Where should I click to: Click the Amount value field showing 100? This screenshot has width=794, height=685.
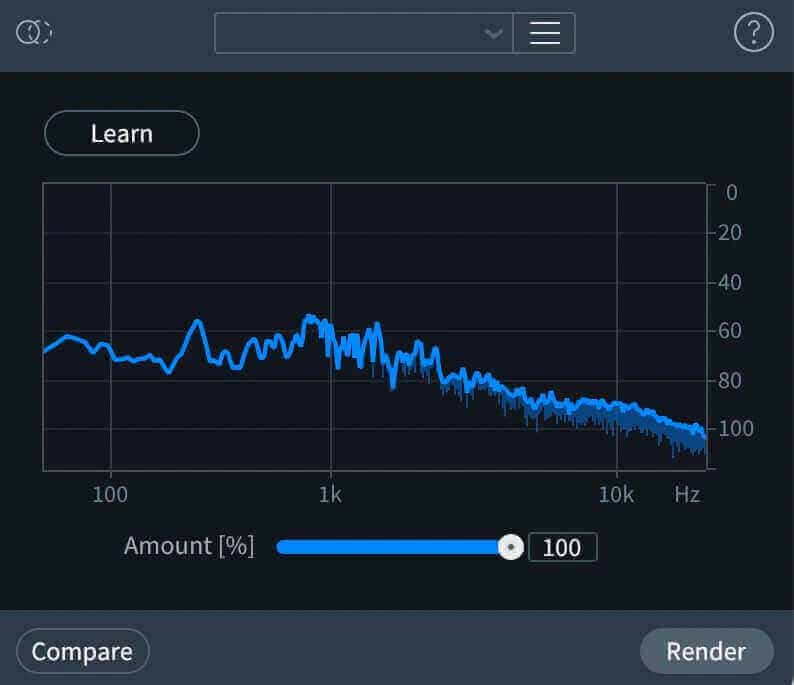click(x=563, y=547)
